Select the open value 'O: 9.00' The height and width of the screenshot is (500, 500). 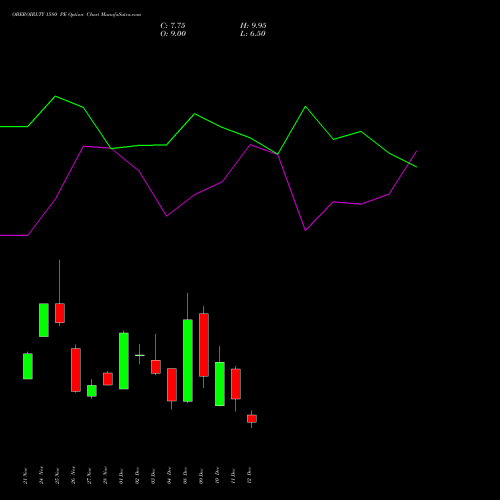pos(173,34)
